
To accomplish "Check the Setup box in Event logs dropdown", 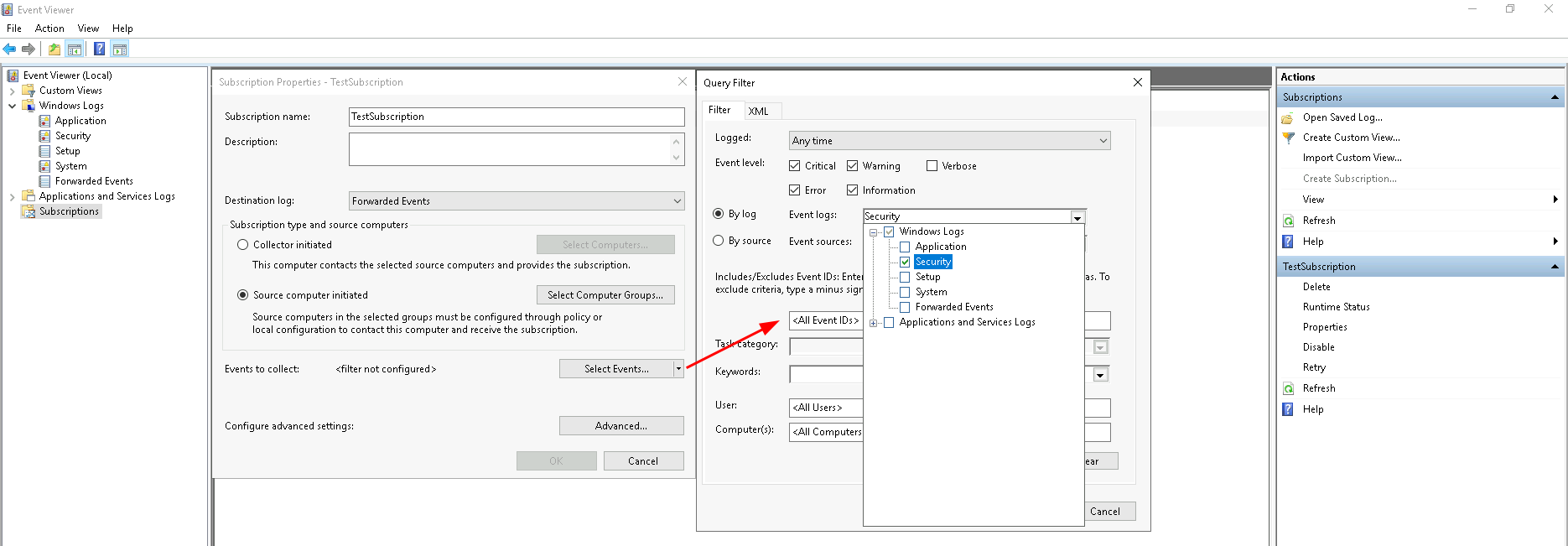I will (905, 277).
